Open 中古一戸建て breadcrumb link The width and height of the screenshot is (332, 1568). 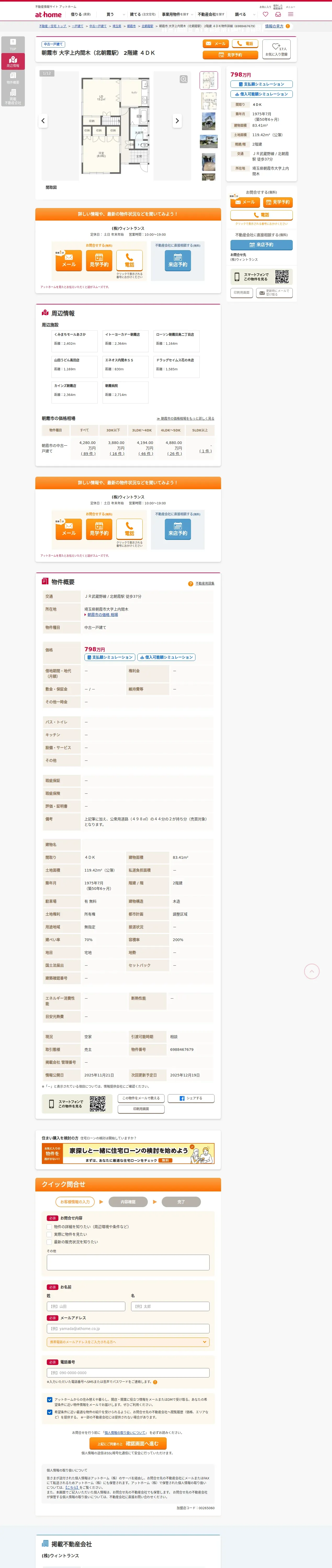[98, 26]
